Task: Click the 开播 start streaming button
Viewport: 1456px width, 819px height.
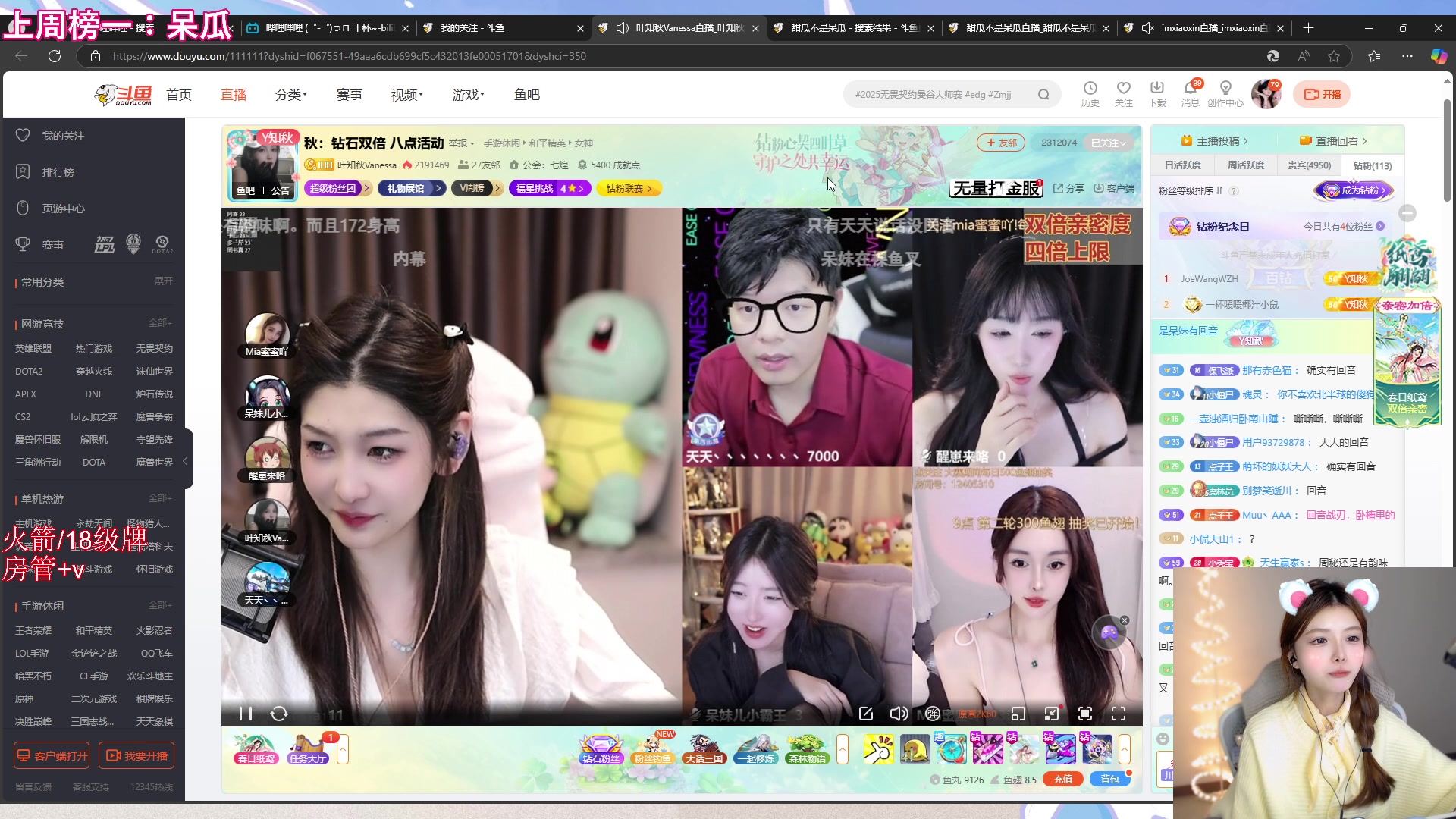Action: [x=1323, y=94]
